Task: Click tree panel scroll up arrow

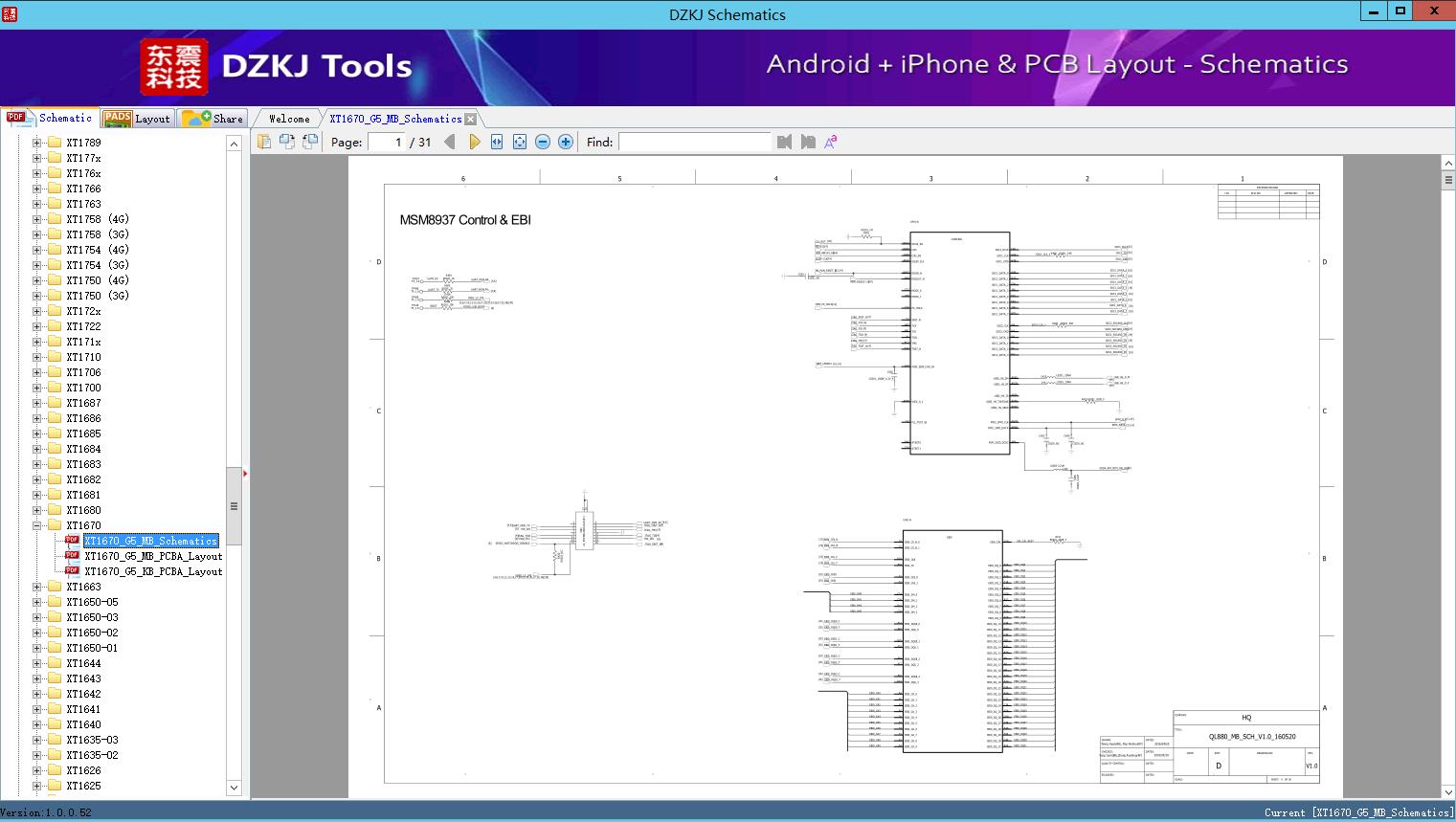Action: tap(234, 144)
